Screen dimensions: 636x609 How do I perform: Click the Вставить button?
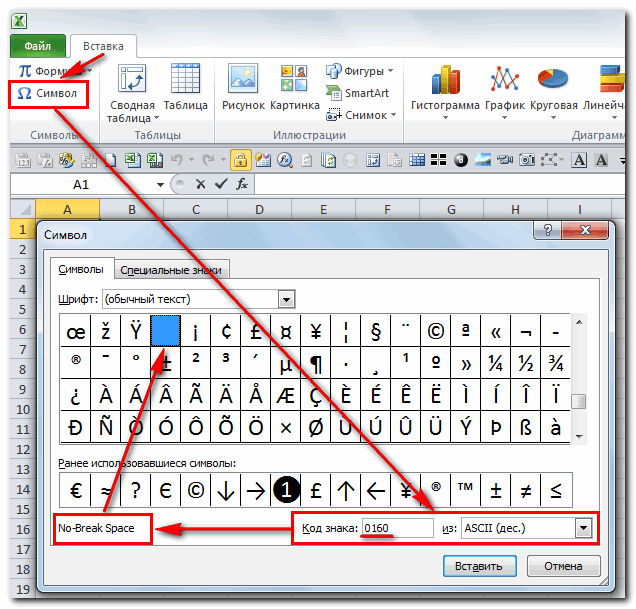[x=479, y=566]
